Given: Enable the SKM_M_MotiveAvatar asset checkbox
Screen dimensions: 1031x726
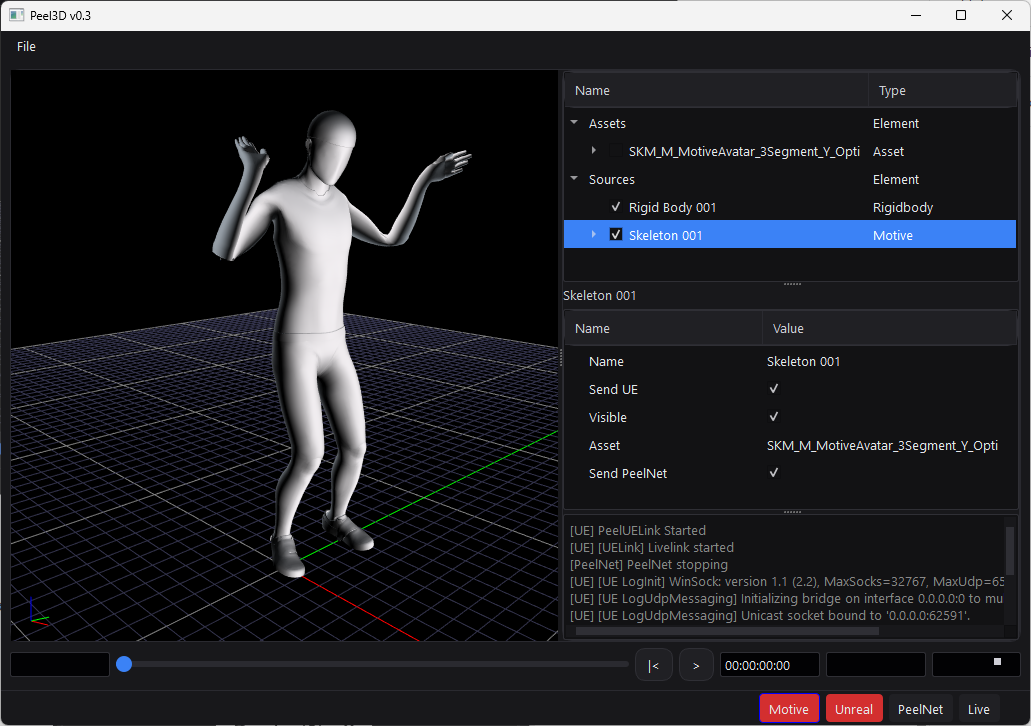Looking at the screenshot, I should tap(616, 152).
